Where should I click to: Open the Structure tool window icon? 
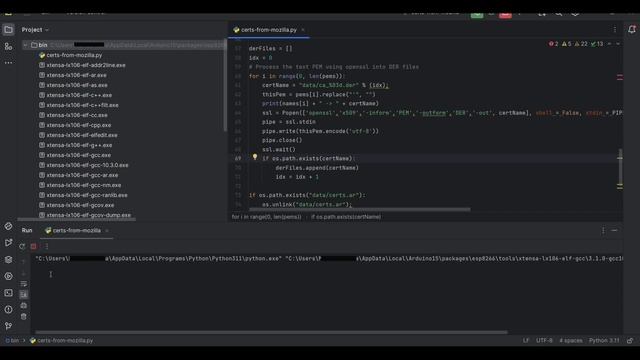[x=8, y=47]
